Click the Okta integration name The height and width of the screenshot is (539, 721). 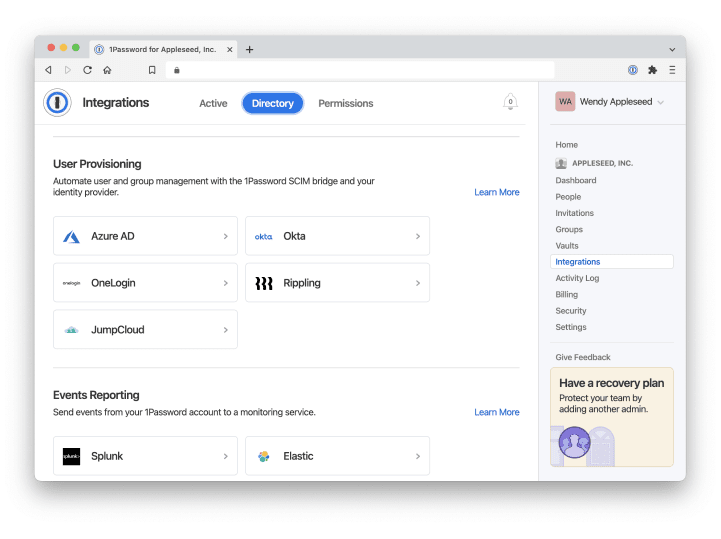[294, 236]
